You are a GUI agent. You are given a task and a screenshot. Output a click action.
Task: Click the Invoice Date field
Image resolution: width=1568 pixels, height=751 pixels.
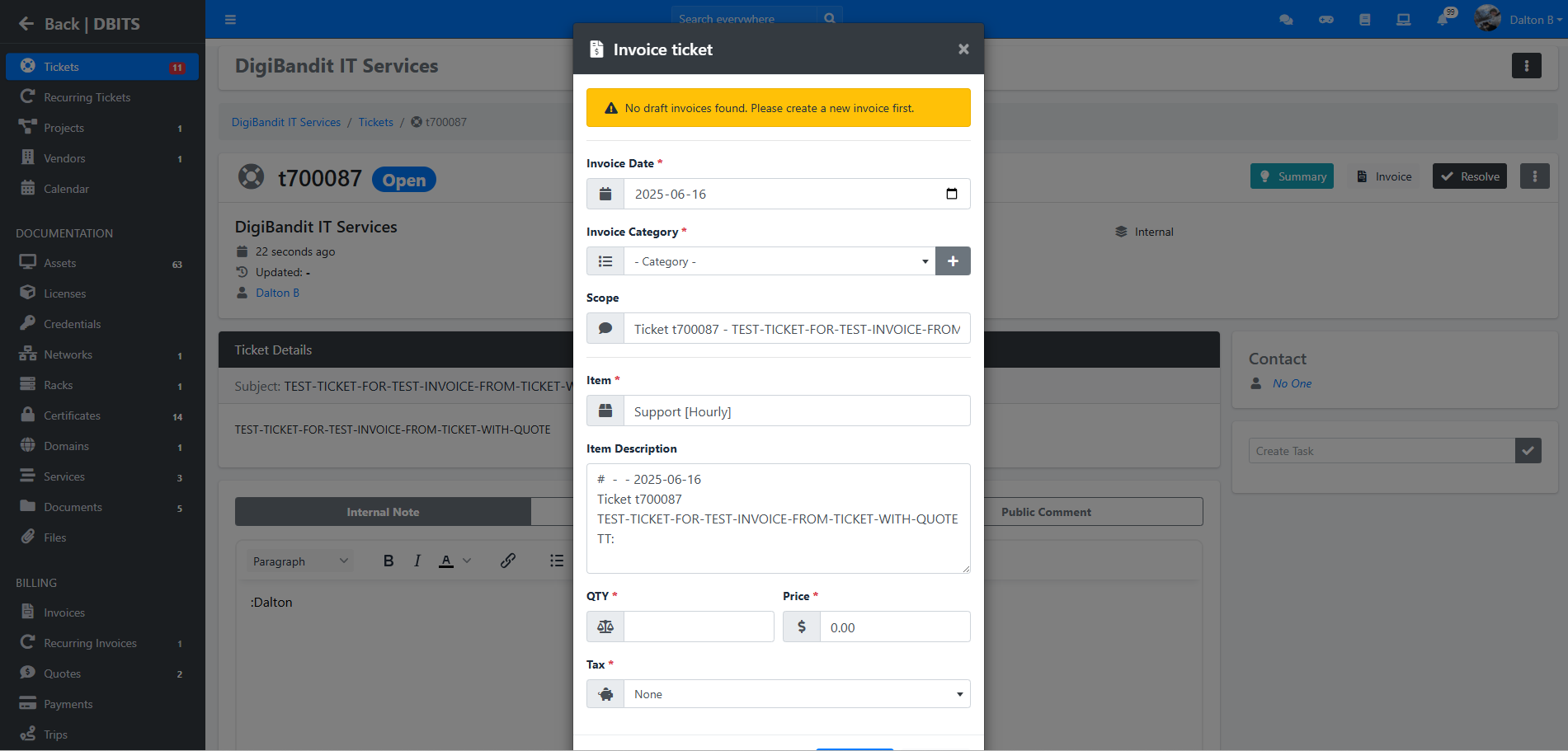point(797,194)
